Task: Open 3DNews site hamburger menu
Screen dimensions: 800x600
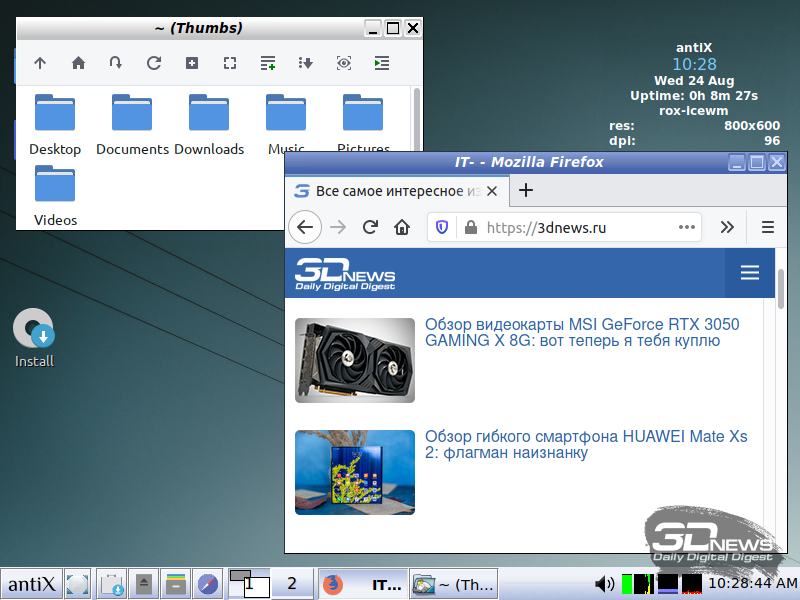Action: tap(749, 272)
